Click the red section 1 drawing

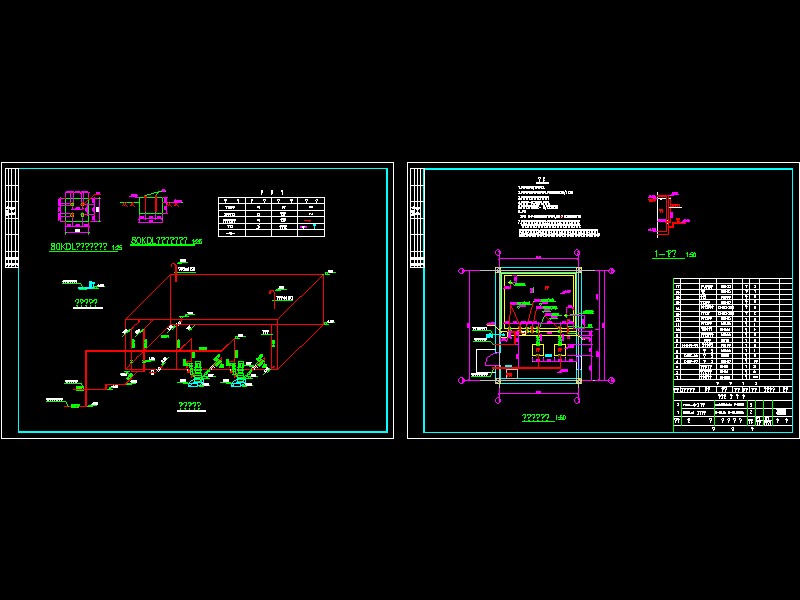click(x=668, y=214)
